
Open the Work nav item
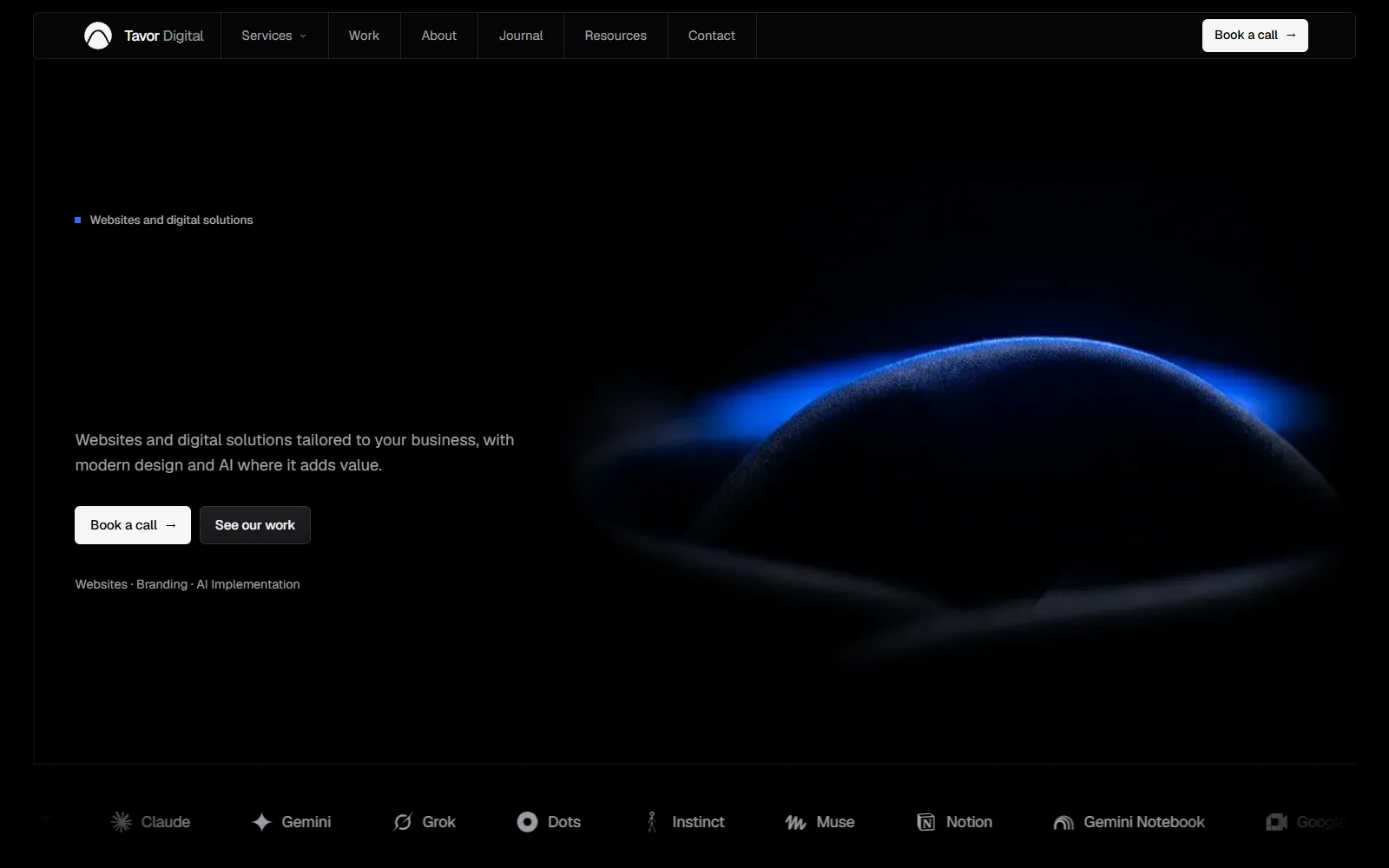[x=364, y=36]
